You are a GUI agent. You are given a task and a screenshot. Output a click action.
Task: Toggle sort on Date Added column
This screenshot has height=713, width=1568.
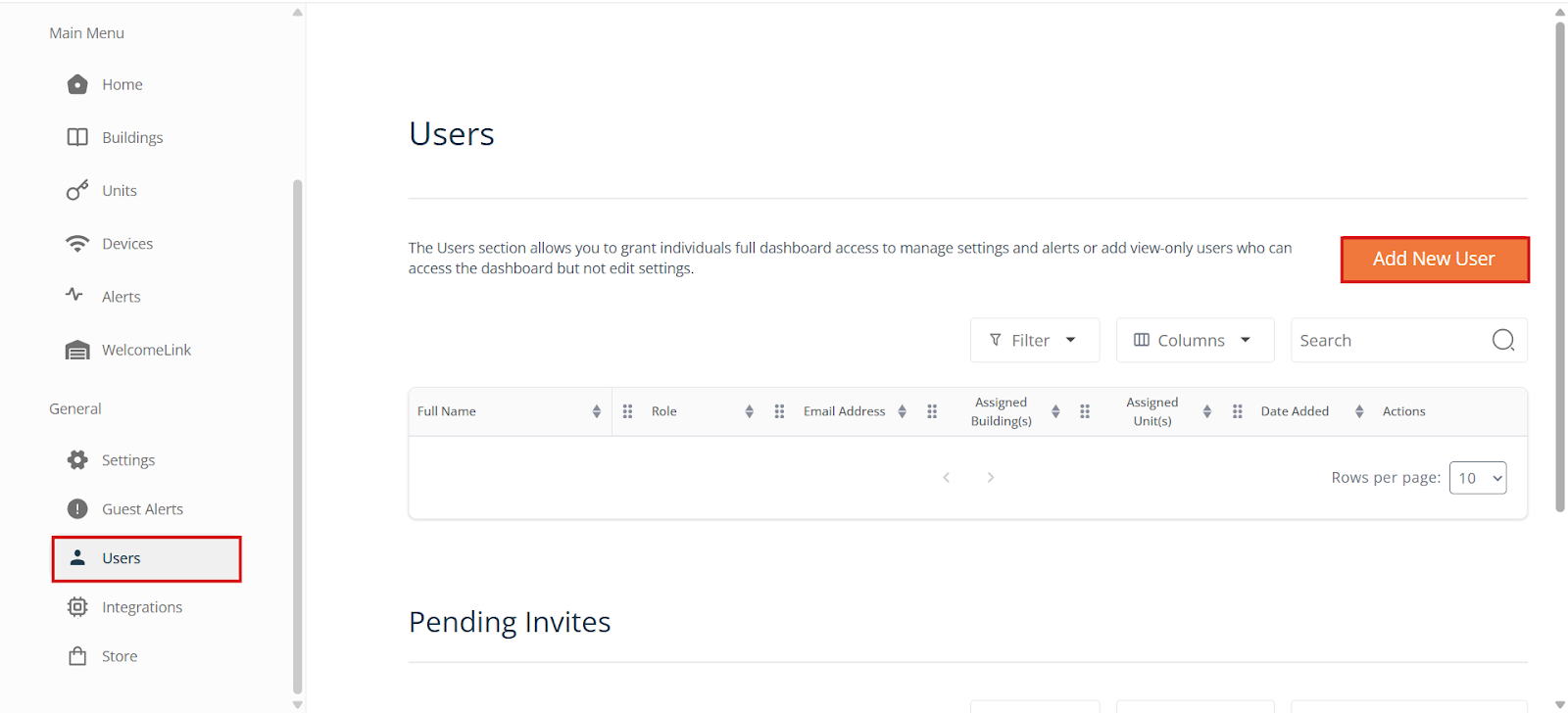[1358, 411]
